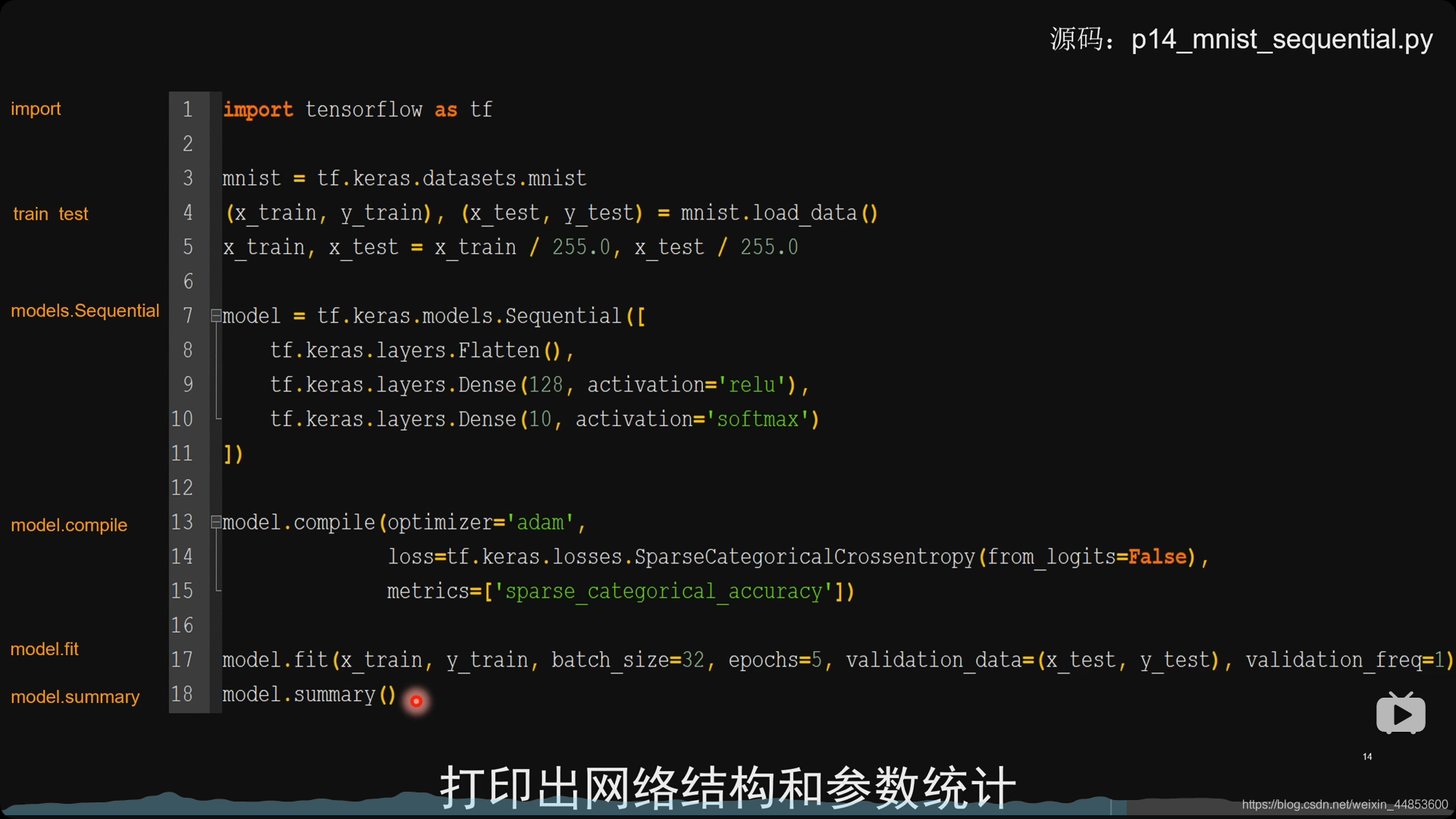Image resolution: width=1456 pixels, height=819 pixels.
Task: Click the import label on left sidebar
Action: click(36, 108)
